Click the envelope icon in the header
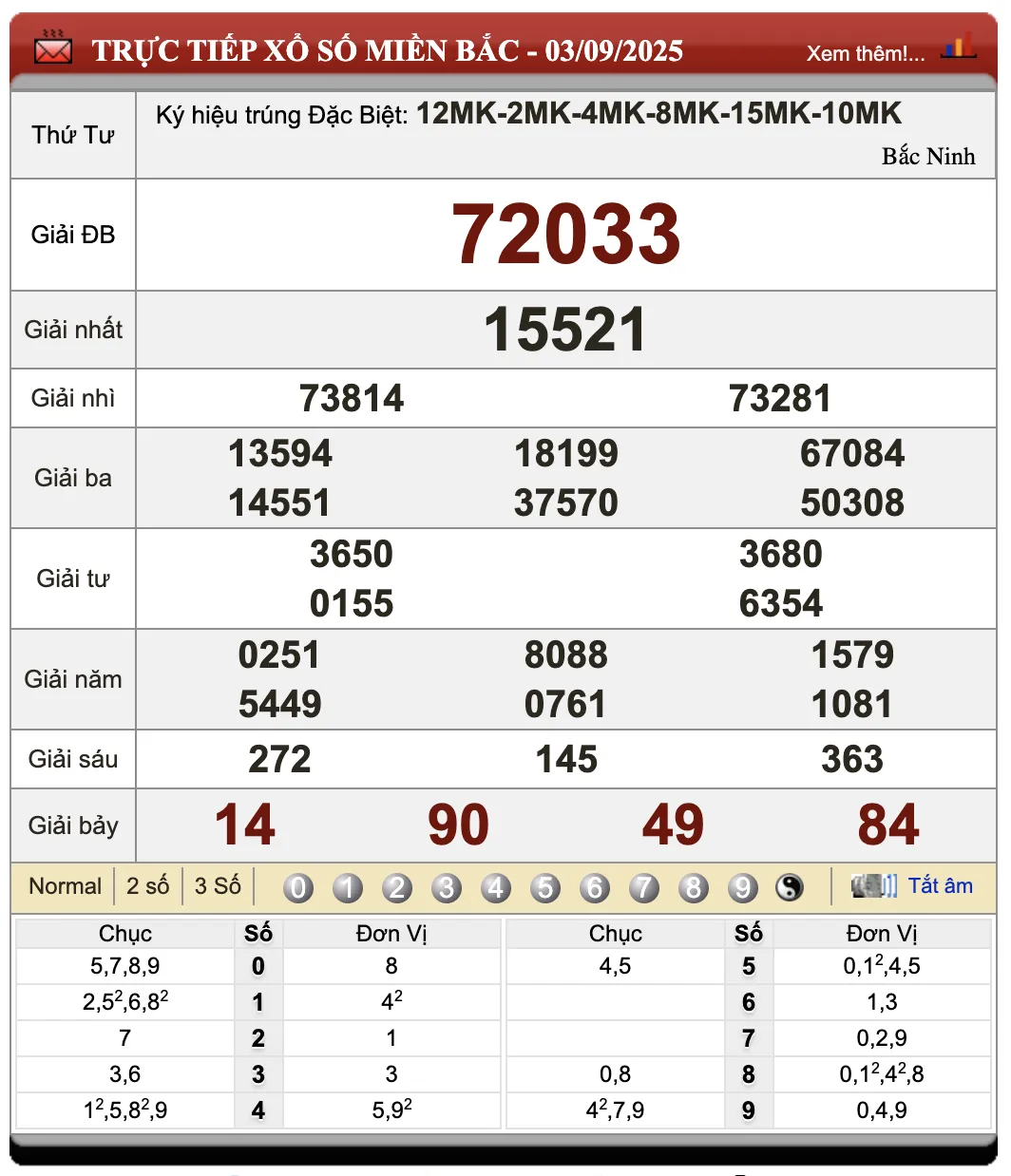 pyautogui.click(x=51, y=49)
